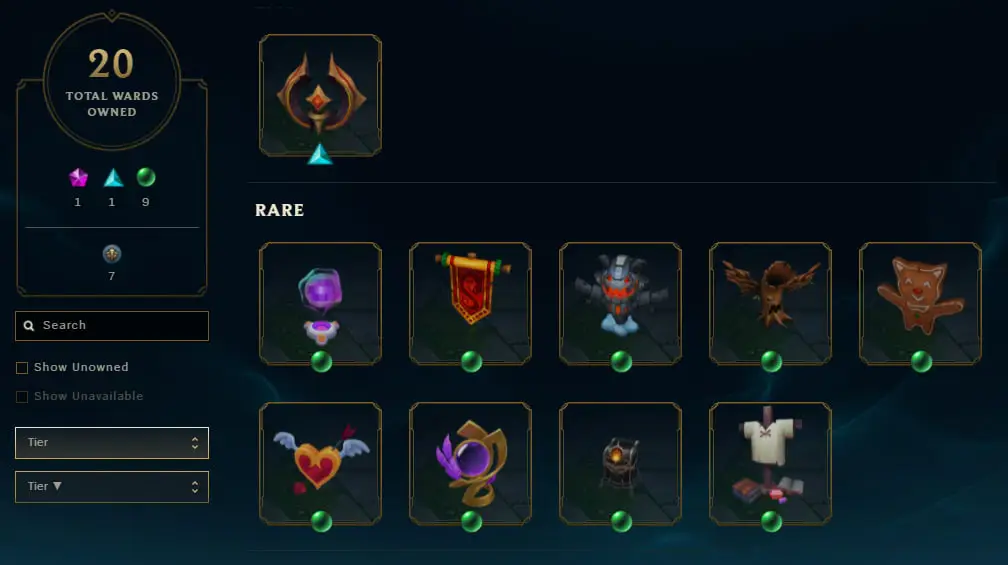Screen dimensions: 1008x565
Task: Pick the gray robot ward skin
Action: coord(620,303)
